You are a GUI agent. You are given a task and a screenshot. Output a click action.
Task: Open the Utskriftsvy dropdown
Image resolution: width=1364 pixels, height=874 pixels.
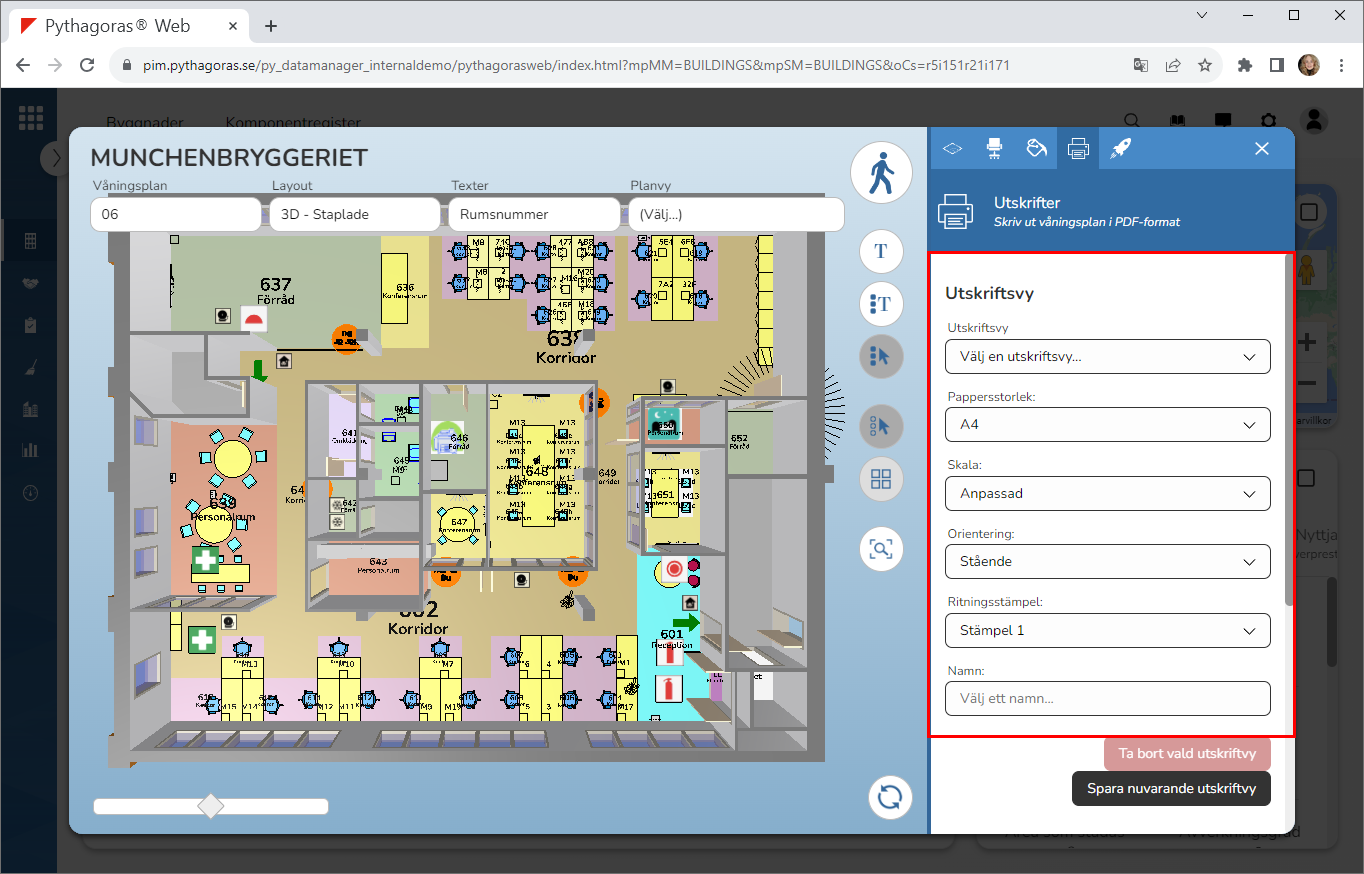(1107, 357)
